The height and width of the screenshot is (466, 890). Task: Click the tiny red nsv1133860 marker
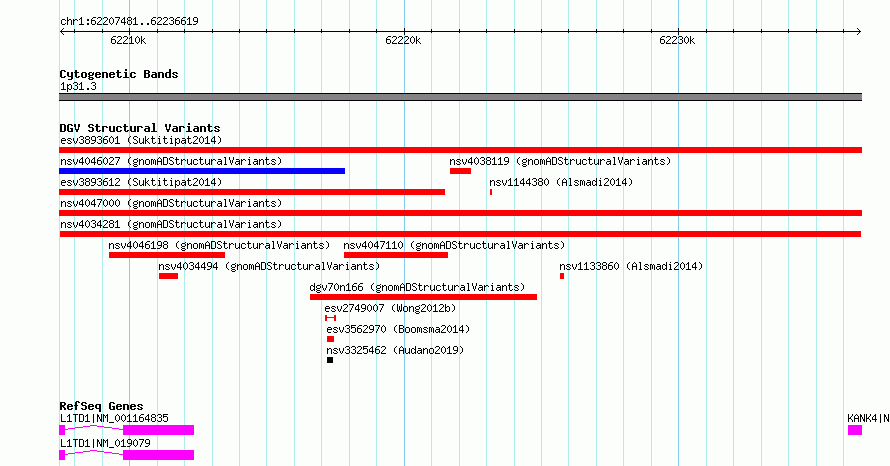point(562,276)
